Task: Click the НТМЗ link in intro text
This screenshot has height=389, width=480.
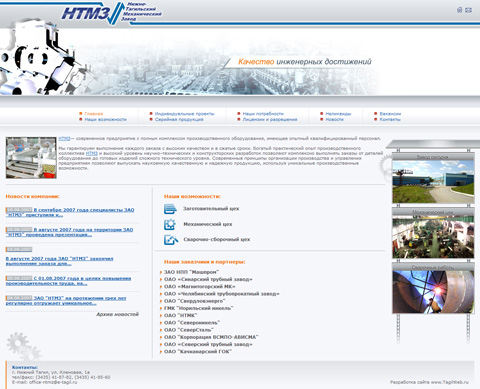Action: pos(64,138)
